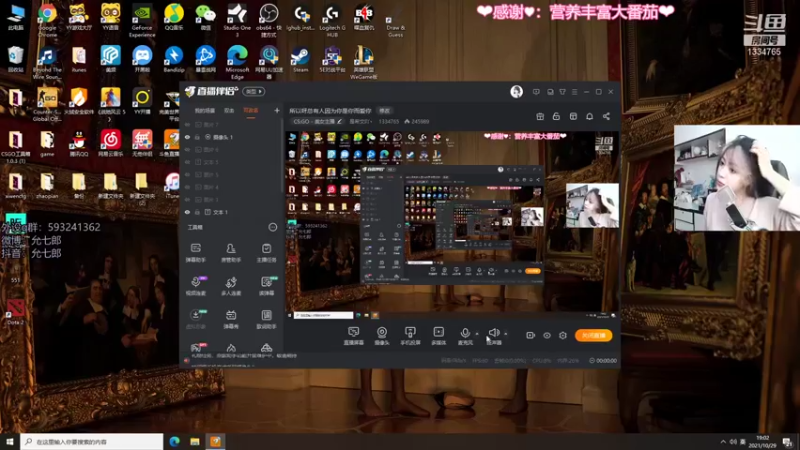Switch to the orange highlighted scene tab
Screen dimensions: 800x450
pos(251,111)
